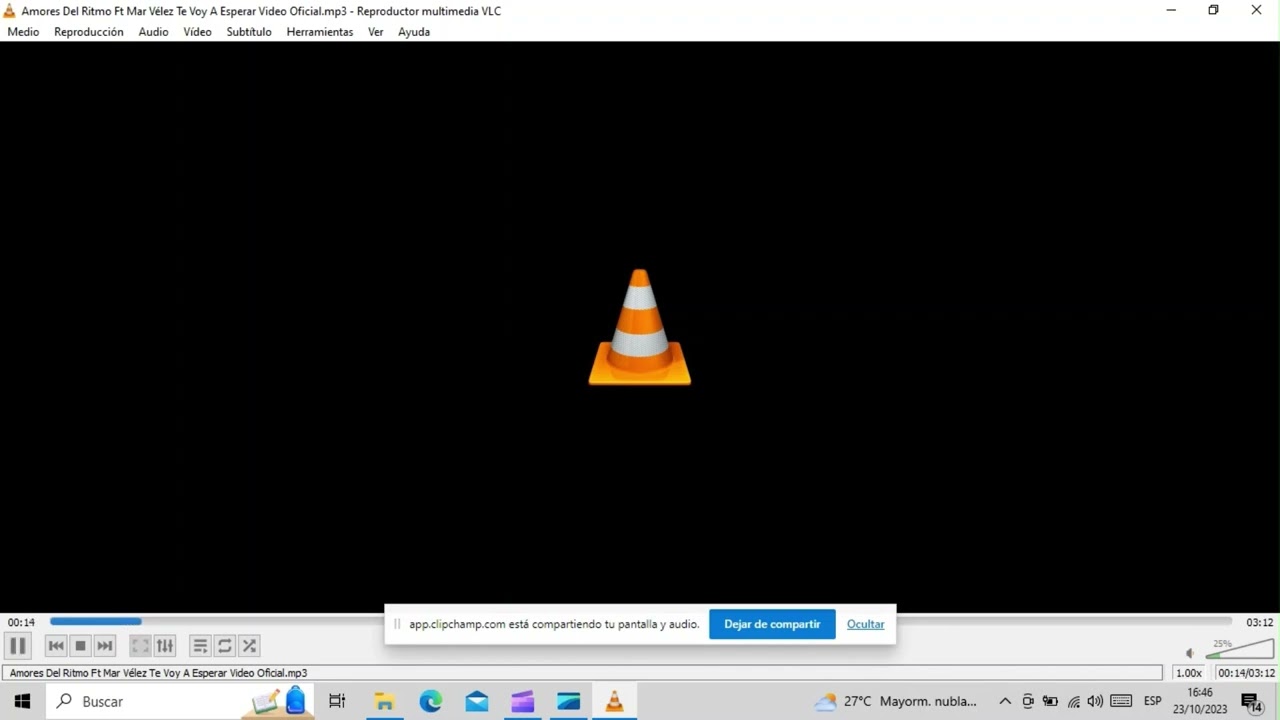Toggle the loop repeat mode
Viewport: 1280px width, 720px height.
pos(225,646)
